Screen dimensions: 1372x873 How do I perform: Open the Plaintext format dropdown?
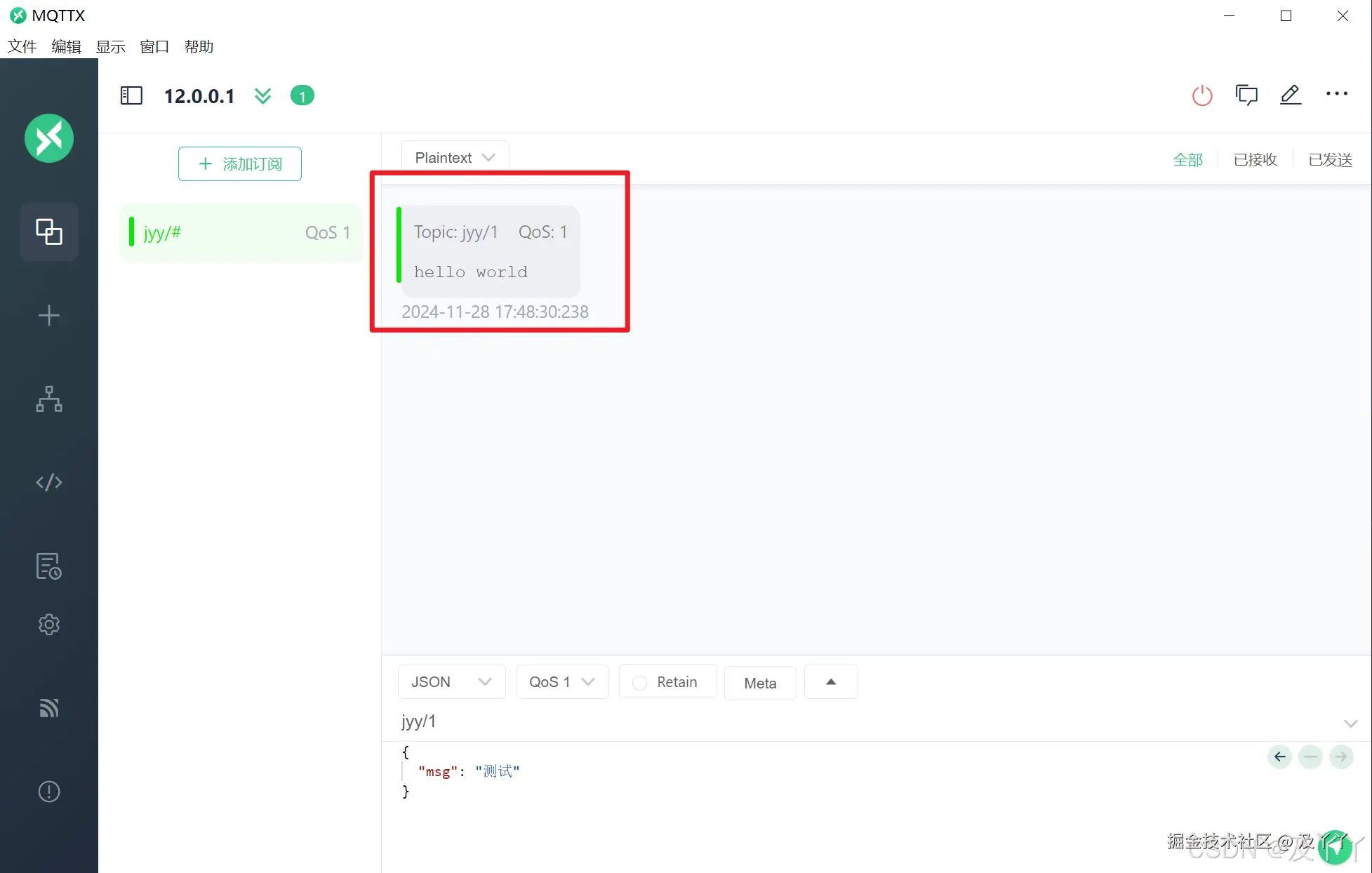455,158
